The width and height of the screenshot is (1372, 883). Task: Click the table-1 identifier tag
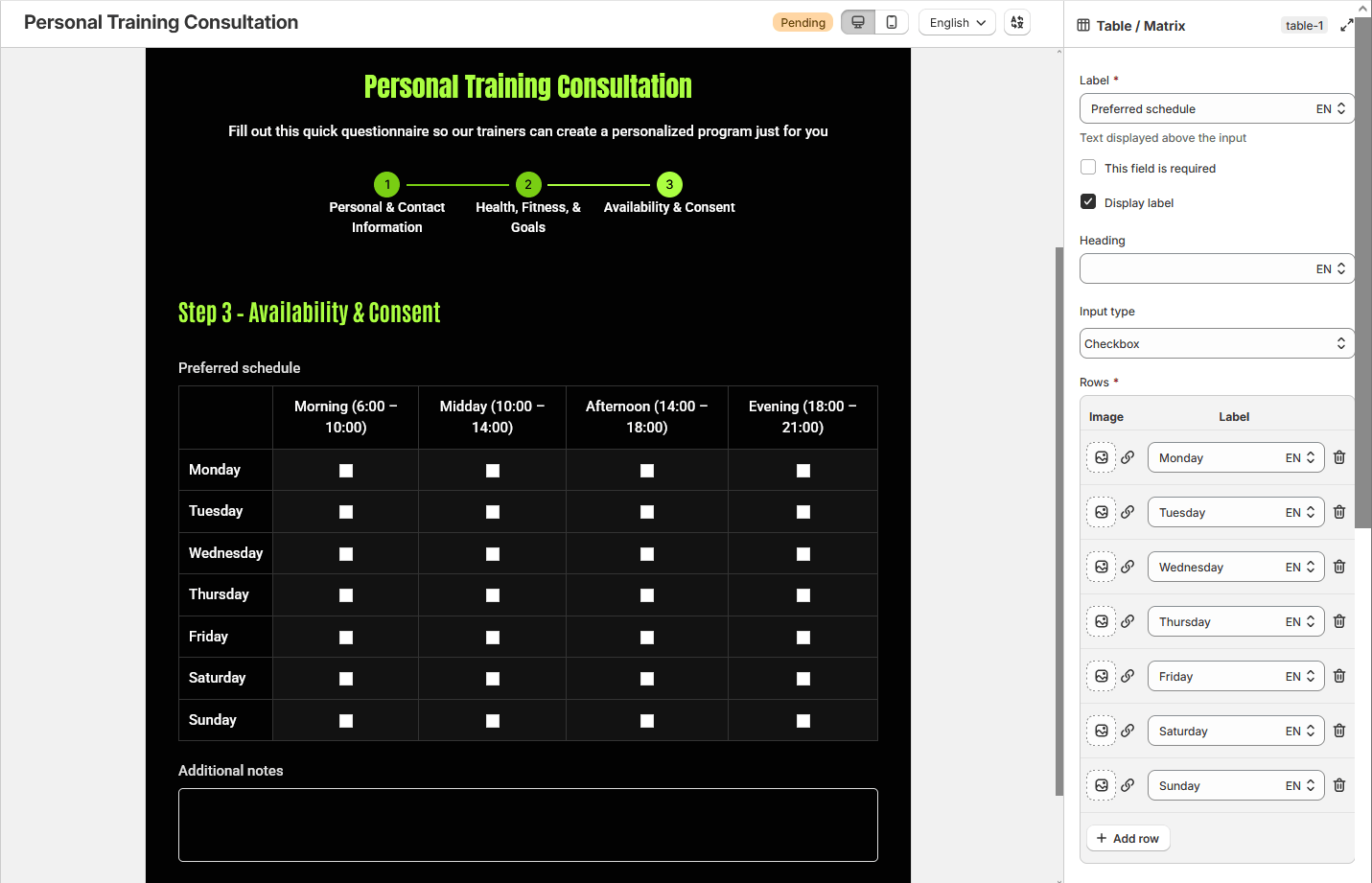(x=1304, y=26)
